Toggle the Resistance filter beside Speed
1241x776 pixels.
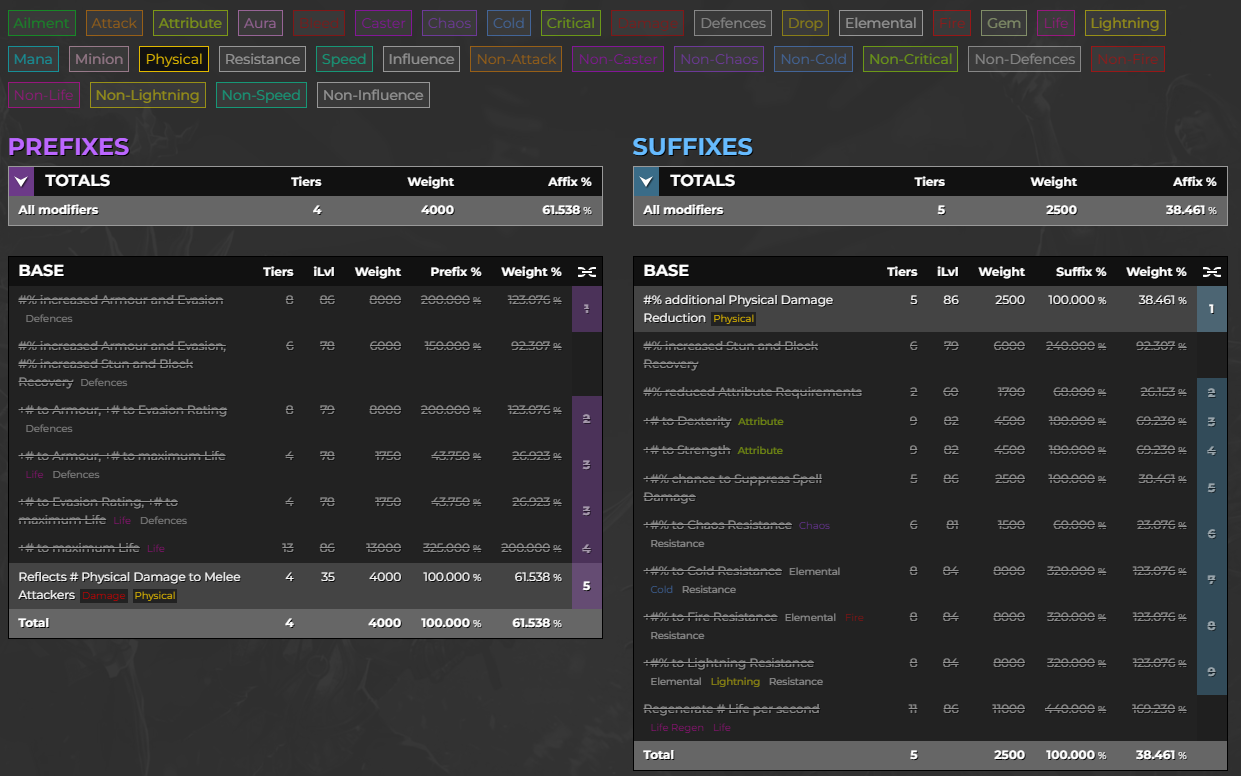tap(263, 59)
